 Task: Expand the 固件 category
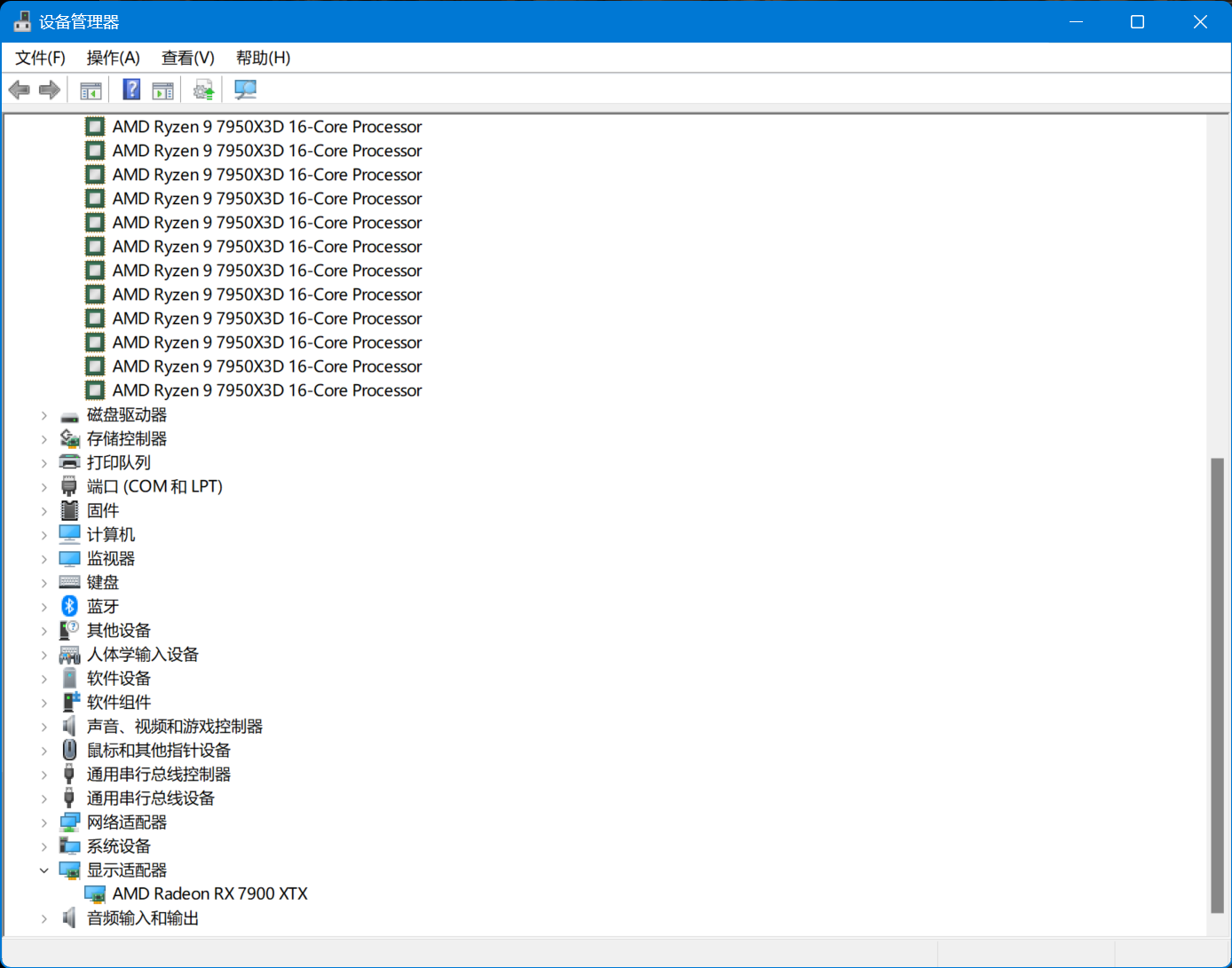[43, 511]
